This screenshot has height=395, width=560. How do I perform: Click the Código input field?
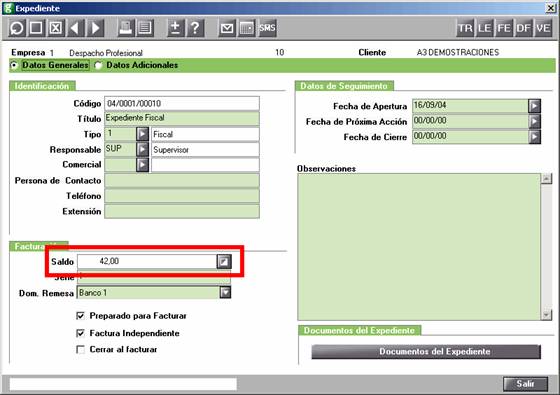coord(182,104)
